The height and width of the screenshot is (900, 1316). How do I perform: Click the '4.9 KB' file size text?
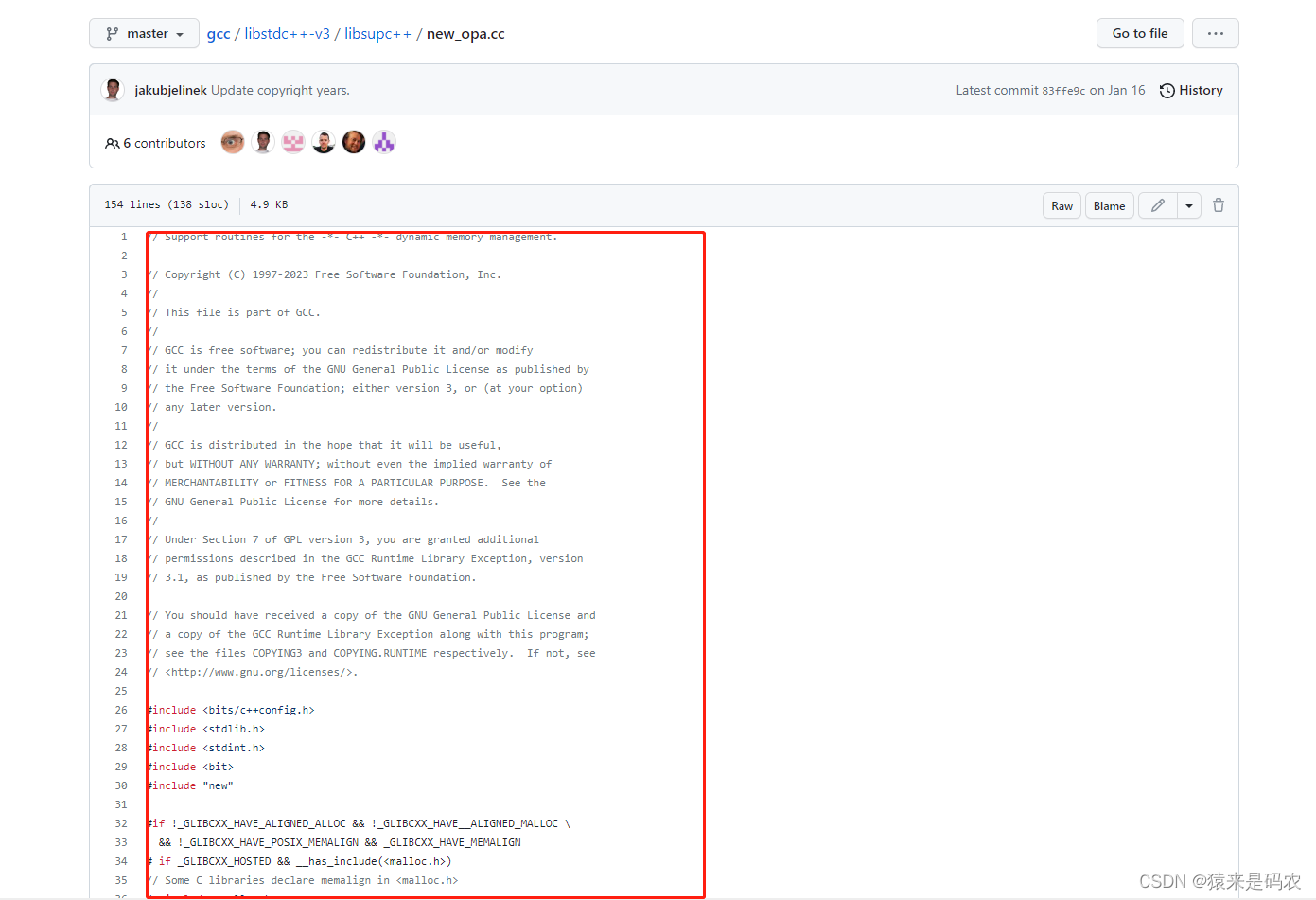pos(270,204)
